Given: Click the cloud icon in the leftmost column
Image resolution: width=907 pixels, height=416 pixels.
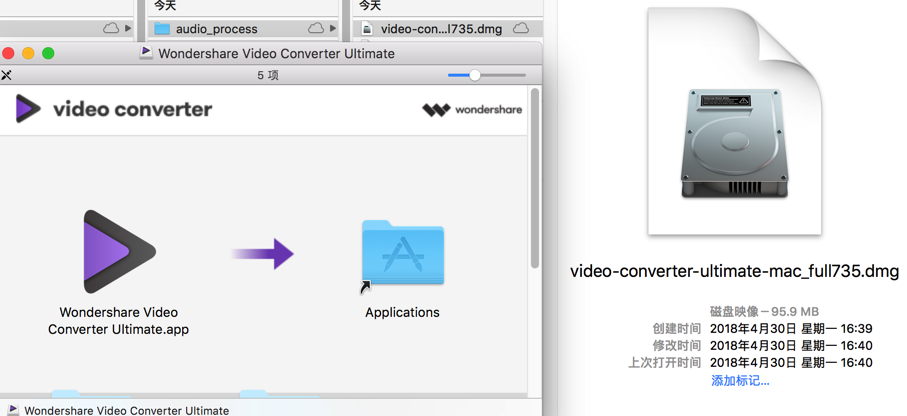Looking at the screenshot, I should coord(111,28).
